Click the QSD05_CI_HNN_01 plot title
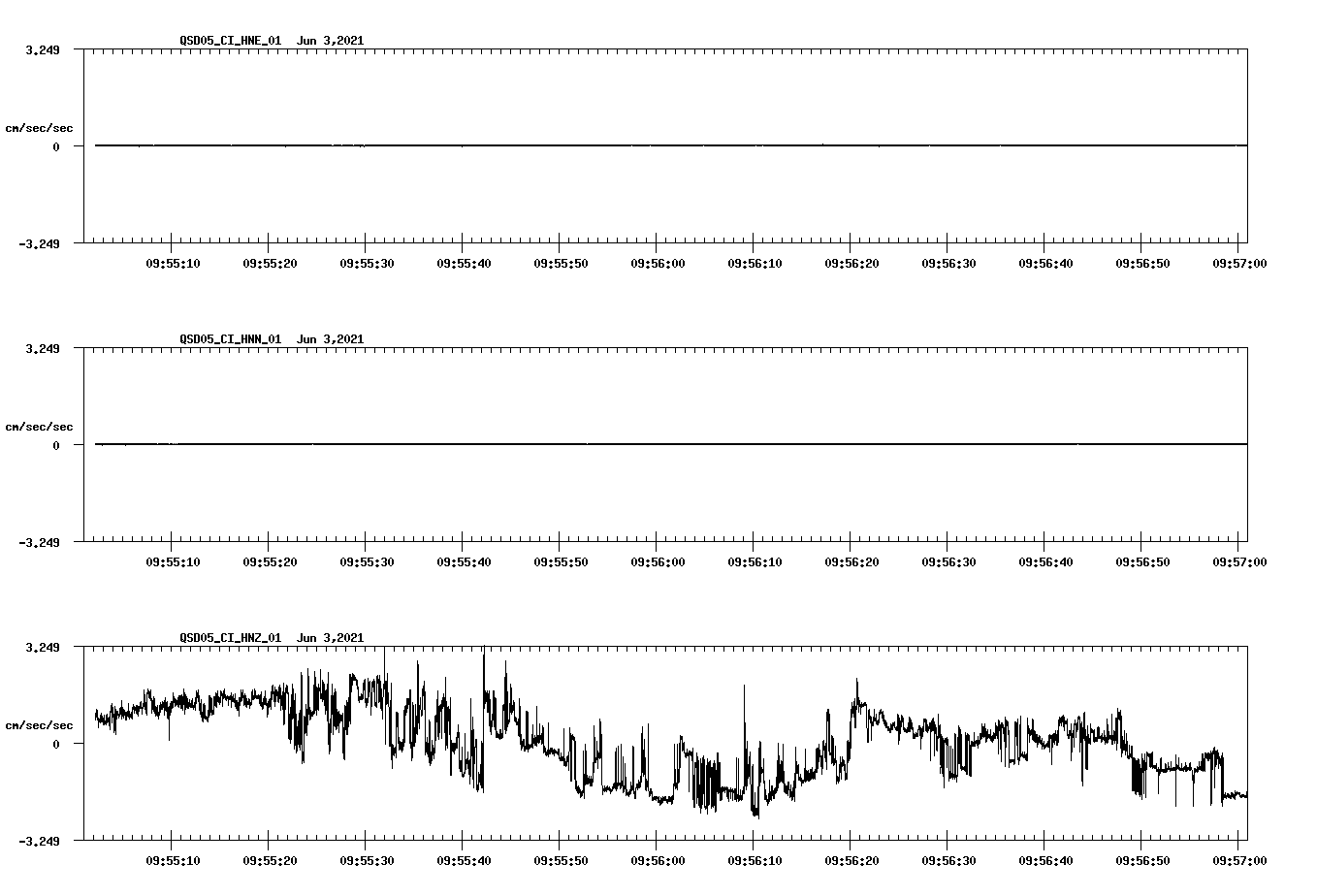The image size is (1317, 896). [x=272, y=339]
